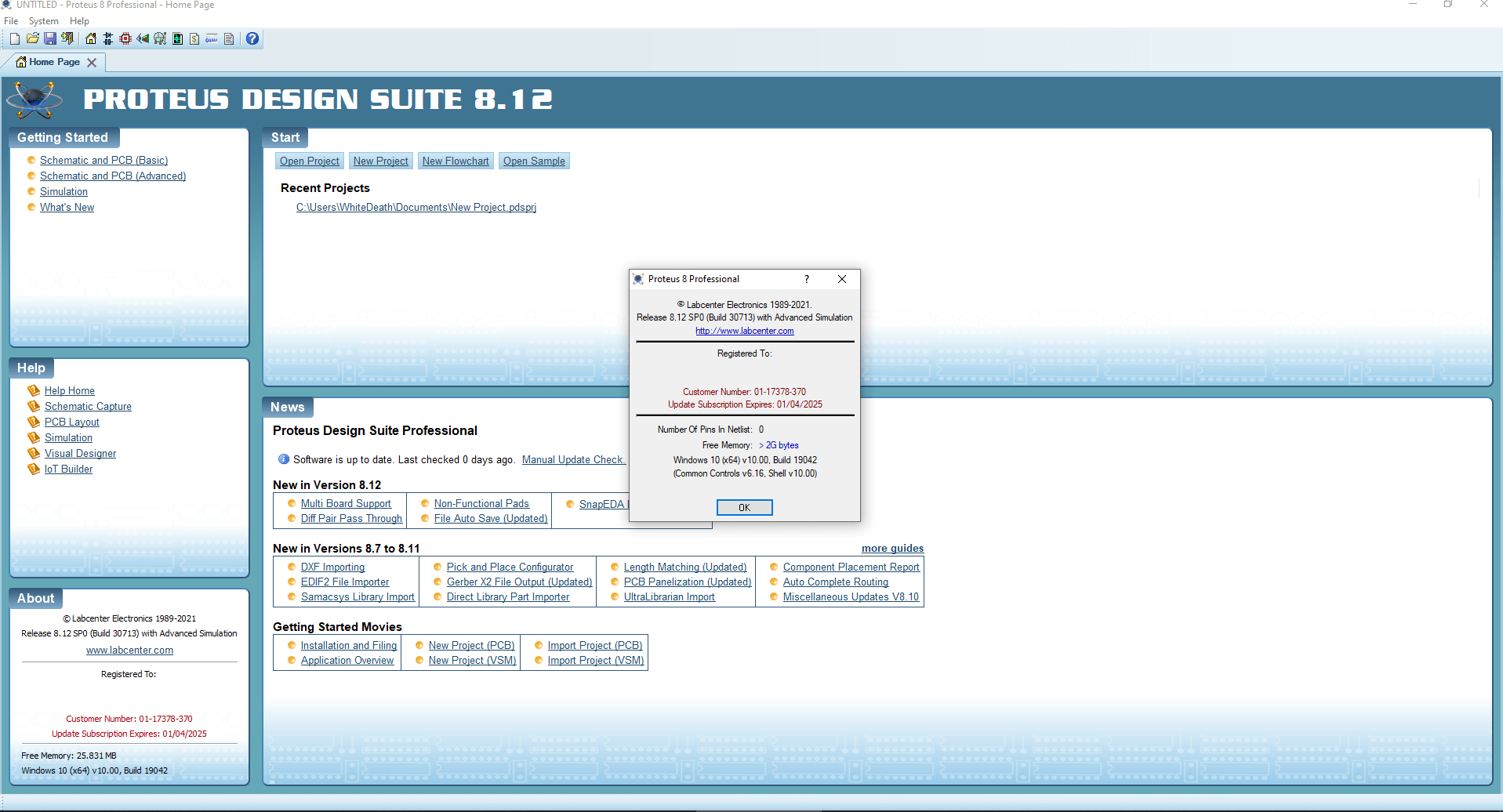Open Bill of Materials dollar-sign icon
The height and width of the screenshot is (812, 1503).
[x=194, y=38]
